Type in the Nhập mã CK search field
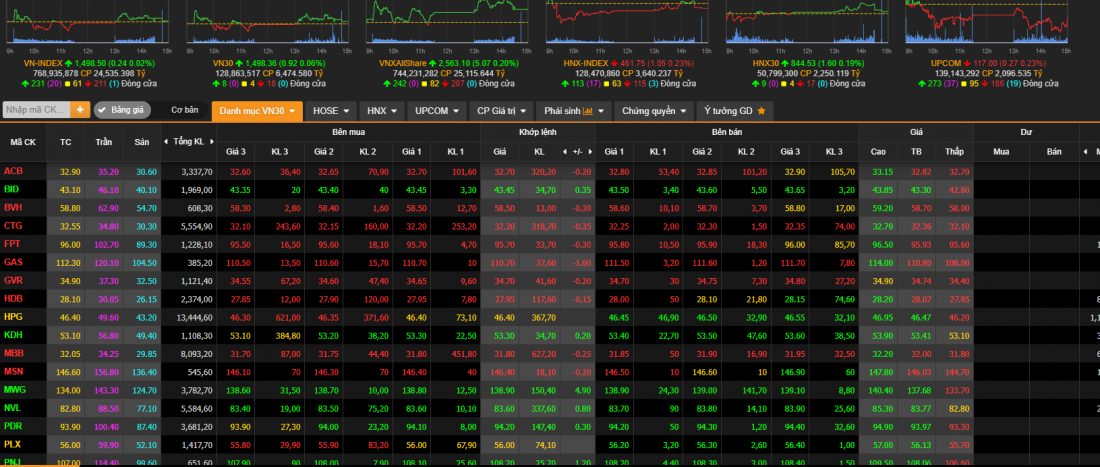 point(35,109)
